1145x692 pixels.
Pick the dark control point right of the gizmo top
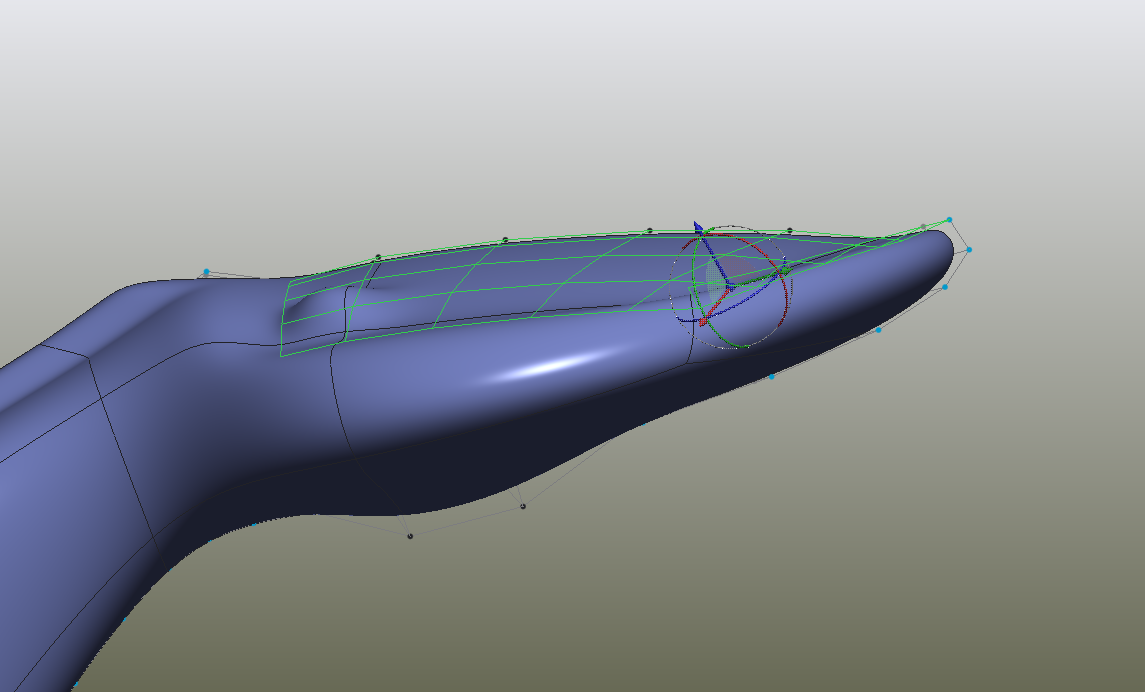789,230
